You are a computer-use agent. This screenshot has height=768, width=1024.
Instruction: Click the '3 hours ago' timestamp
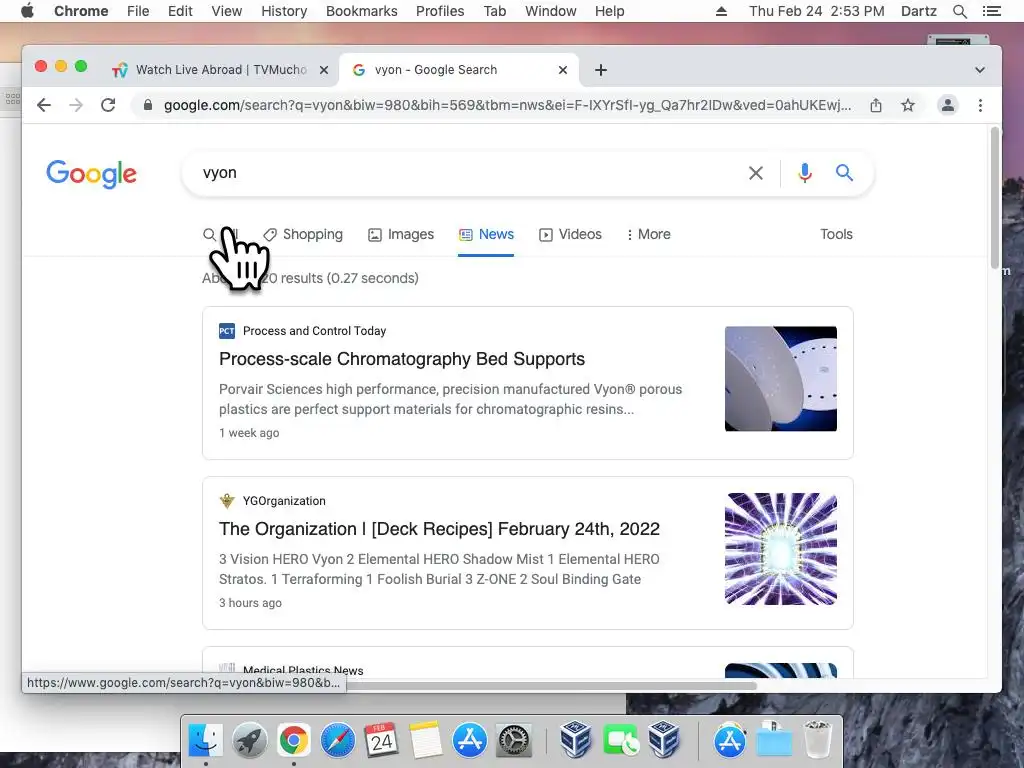pyautogui.click(x=250, y=603)
